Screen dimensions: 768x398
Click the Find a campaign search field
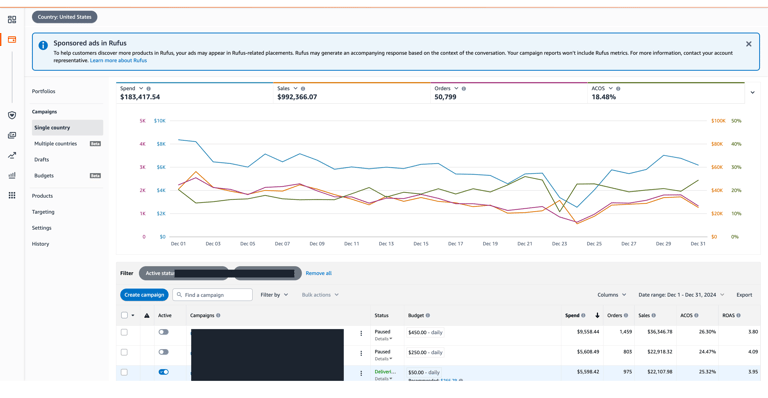[213, 295]
